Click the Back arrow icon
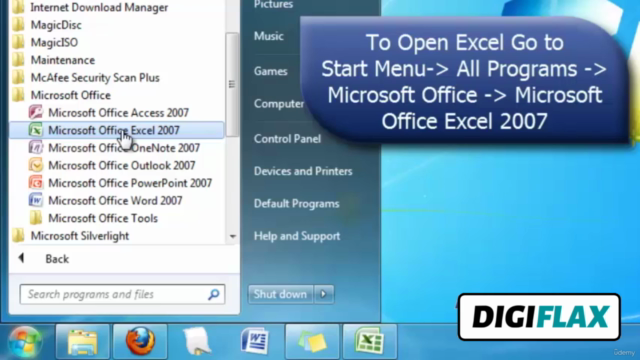The image size is (640, 360). [x=21, y=258]
